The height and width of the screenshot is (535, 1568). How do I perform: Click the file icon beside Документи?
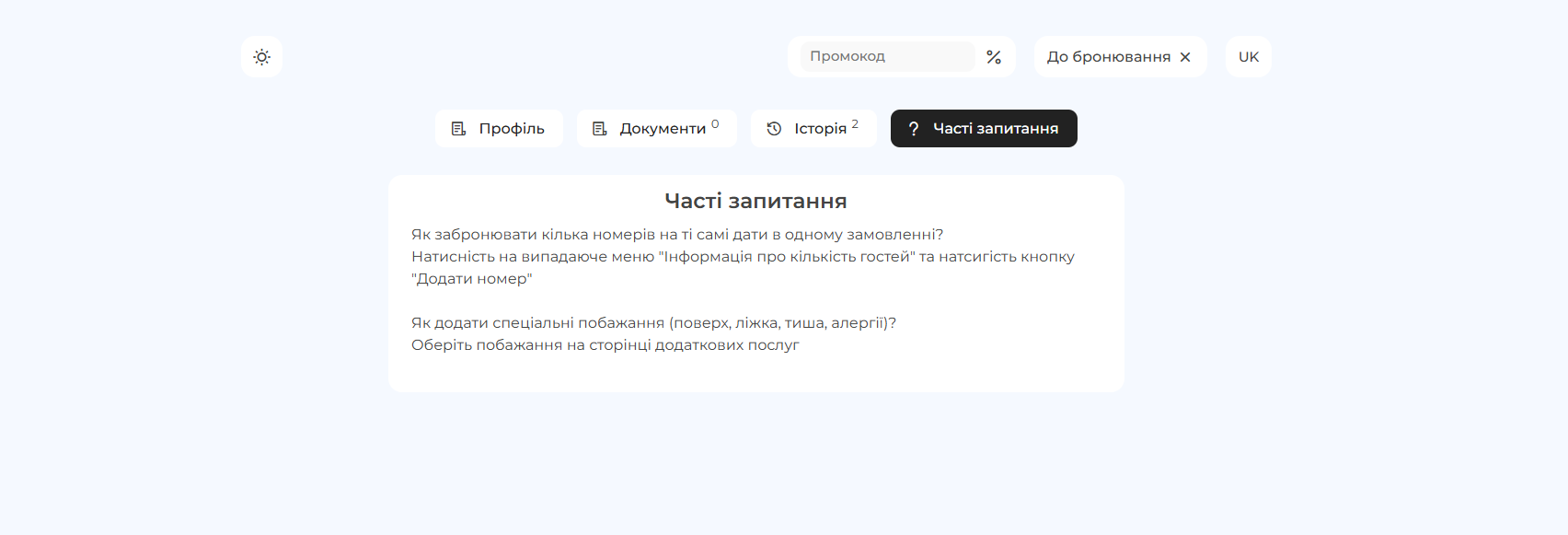599,129
